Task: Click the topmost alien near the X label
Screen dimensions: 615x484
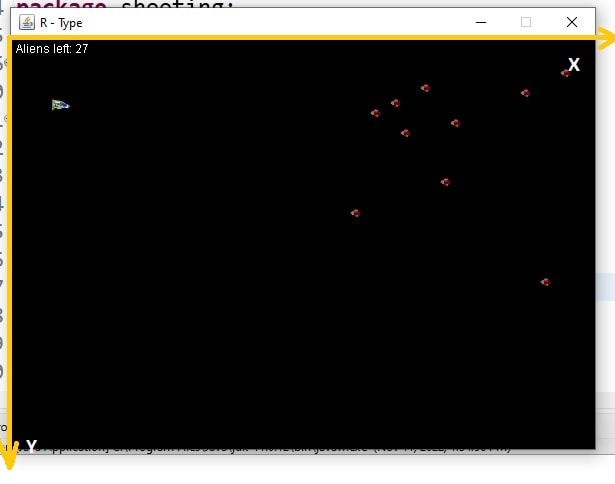Action: 565,73
